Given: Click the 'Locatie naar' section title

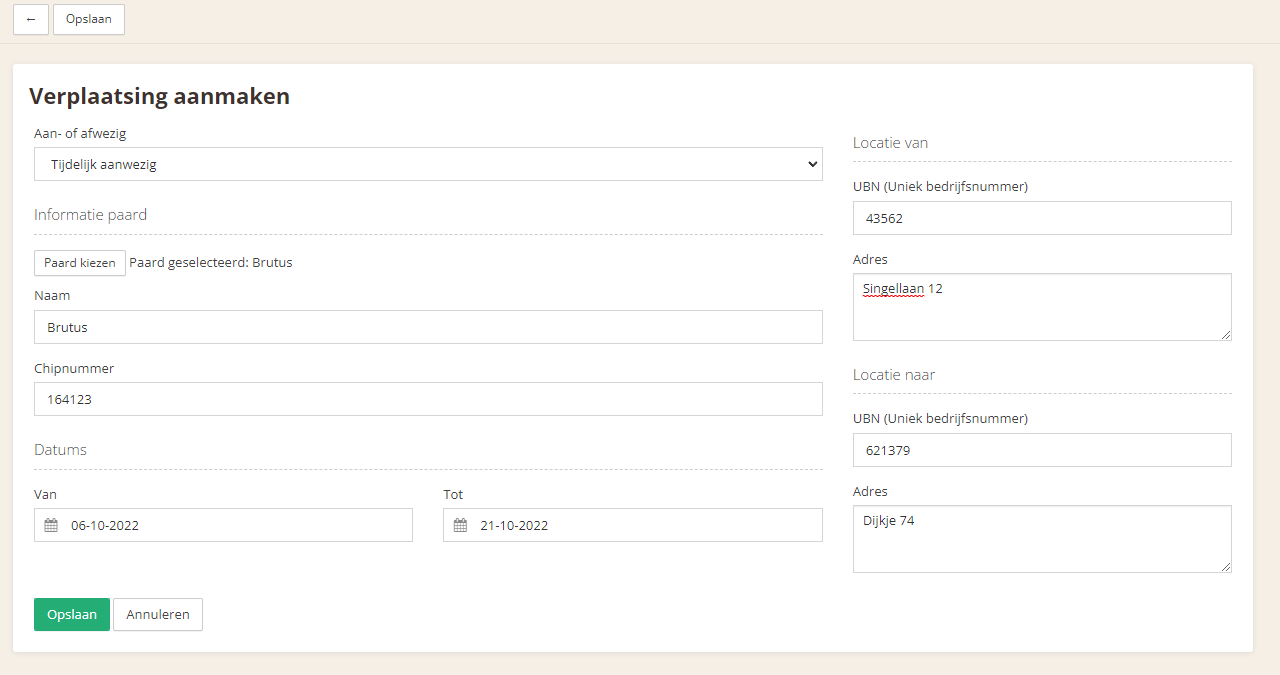Looking at the screenshot, I should [x=894, y=375].
